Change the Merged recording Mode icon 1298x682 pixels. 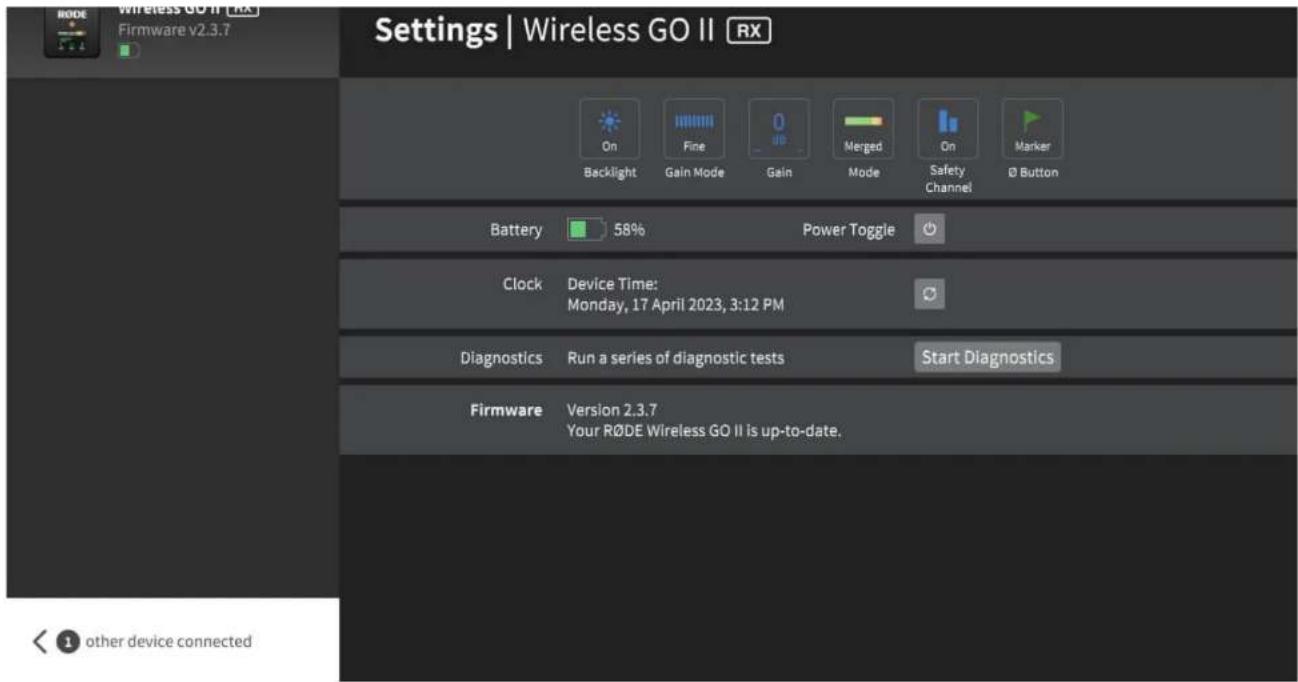click(863, 129)
